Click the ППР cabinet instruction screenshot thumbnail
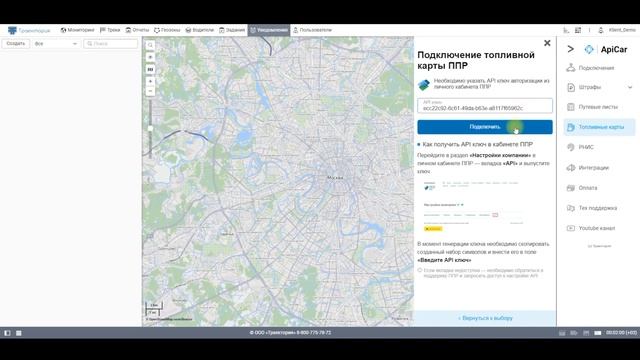This screenshot has width=640, height=360. coord(473,206)
